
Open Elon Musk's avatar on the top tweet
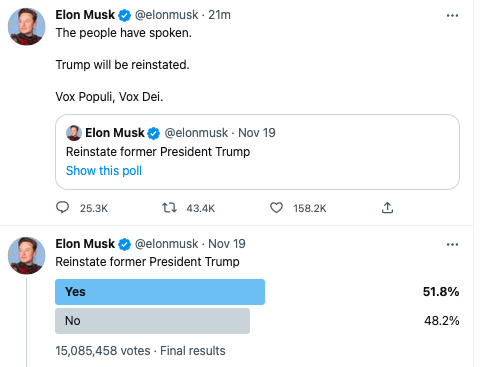[x=27, y=27]
